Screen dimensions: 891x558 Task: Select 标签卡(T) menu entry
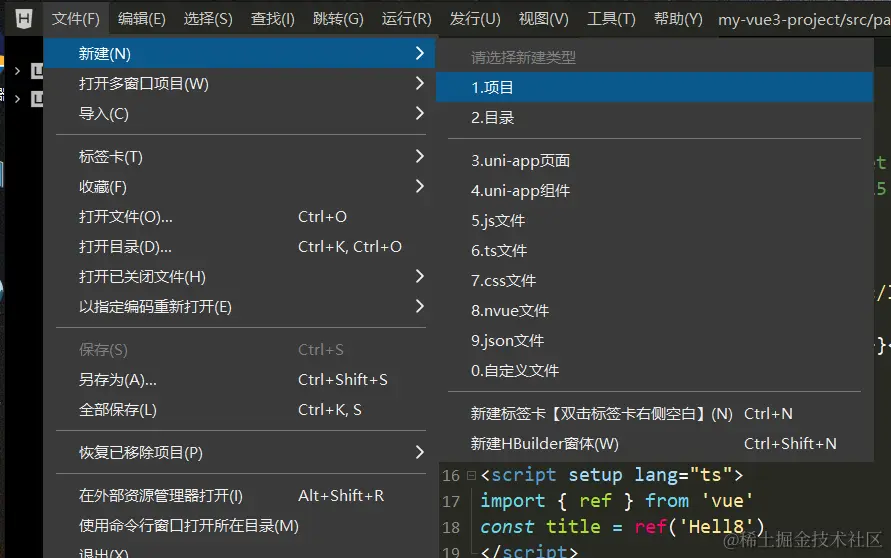(x=239, y=156)
